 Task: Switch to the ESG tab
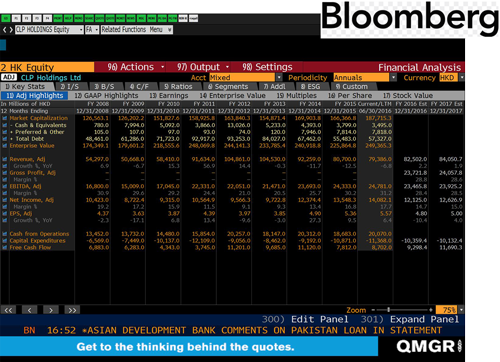pyautogui.click(x=310, y=87)
